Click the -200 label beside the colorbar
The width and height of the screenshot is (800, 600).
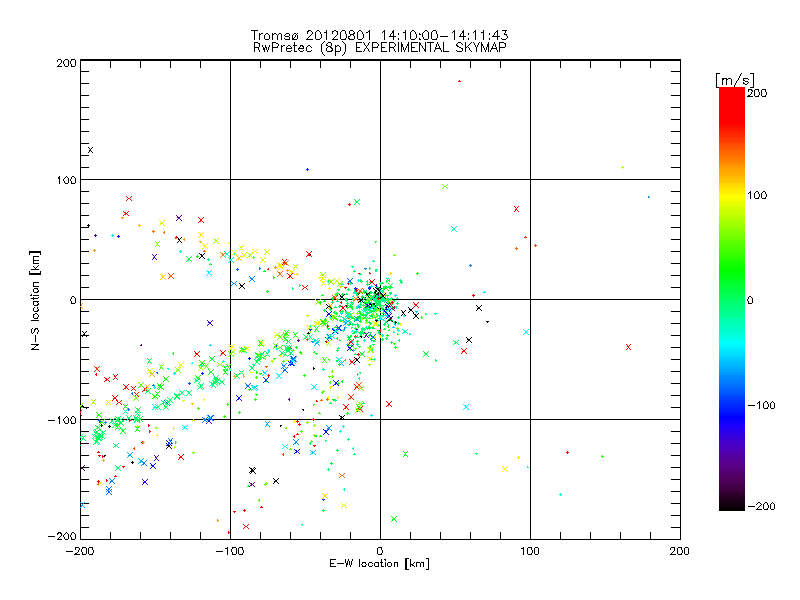click(x=761, y=506)
